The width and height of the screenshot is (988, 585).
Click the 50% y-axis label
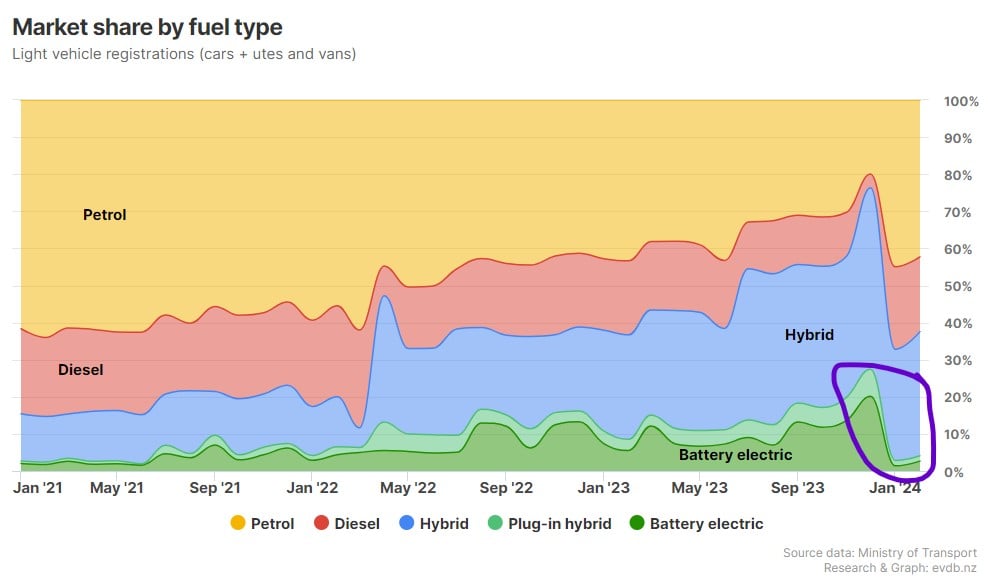(959, 286)
